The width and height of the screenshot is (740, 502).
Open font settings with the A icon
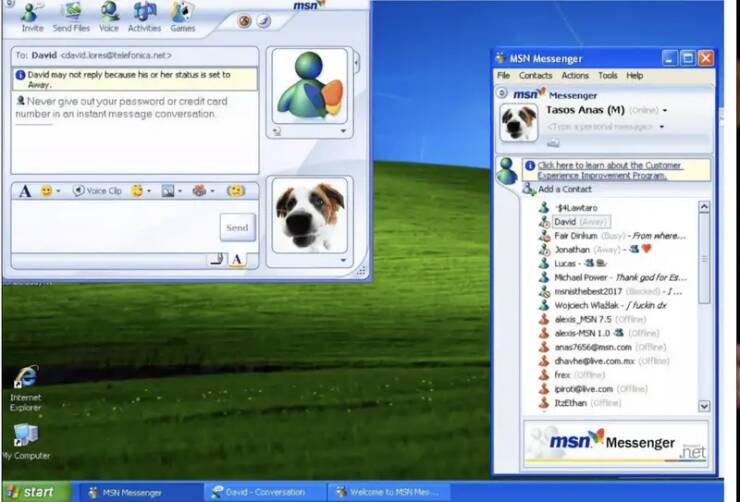(x=25, y=191)
